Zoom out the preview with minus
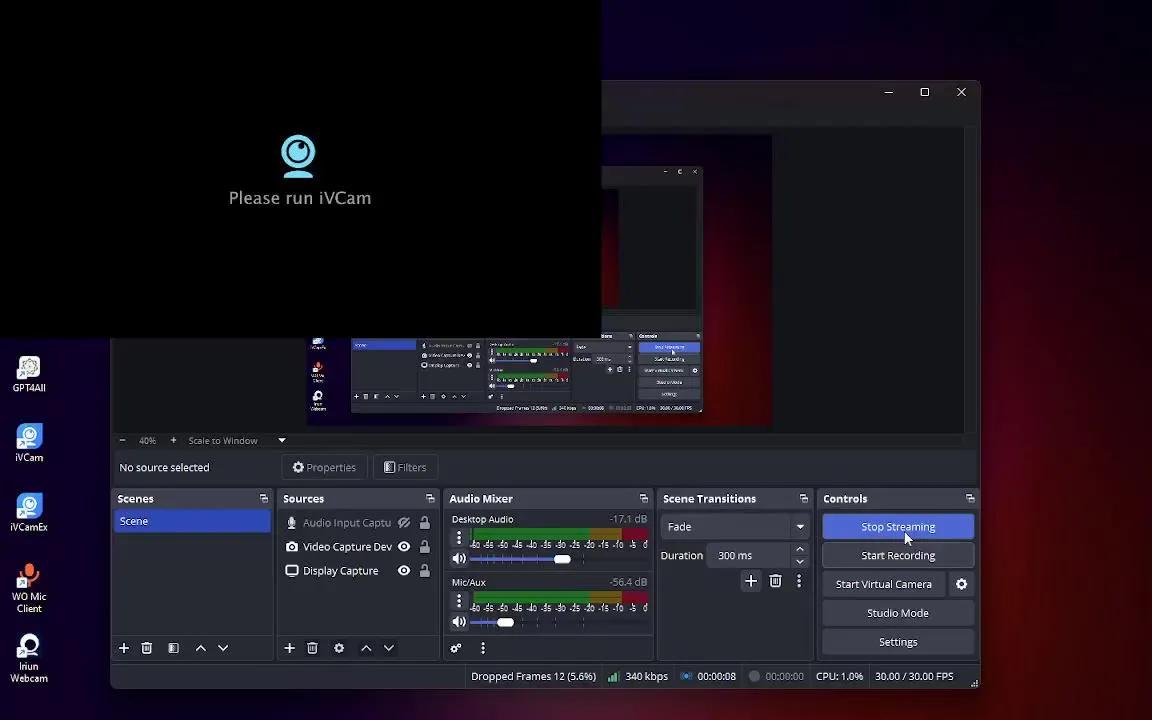This screenshot has width=1152, height=720. click(x=123, y=440)
